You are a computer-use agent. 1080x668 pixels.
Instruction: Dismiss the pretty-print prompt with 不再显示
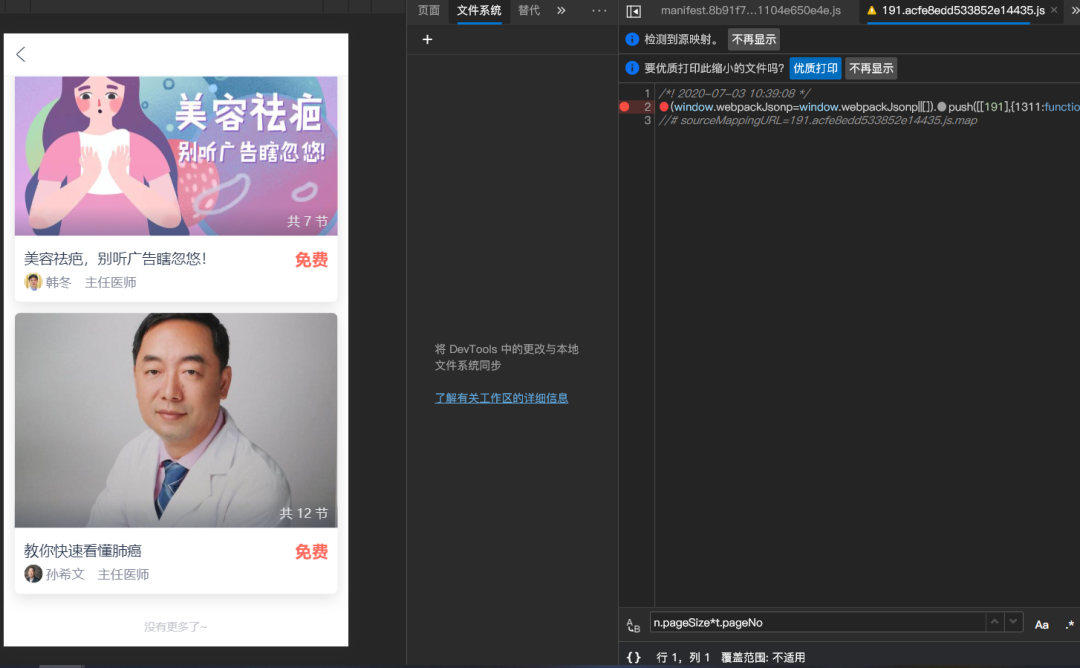(871, 68)
